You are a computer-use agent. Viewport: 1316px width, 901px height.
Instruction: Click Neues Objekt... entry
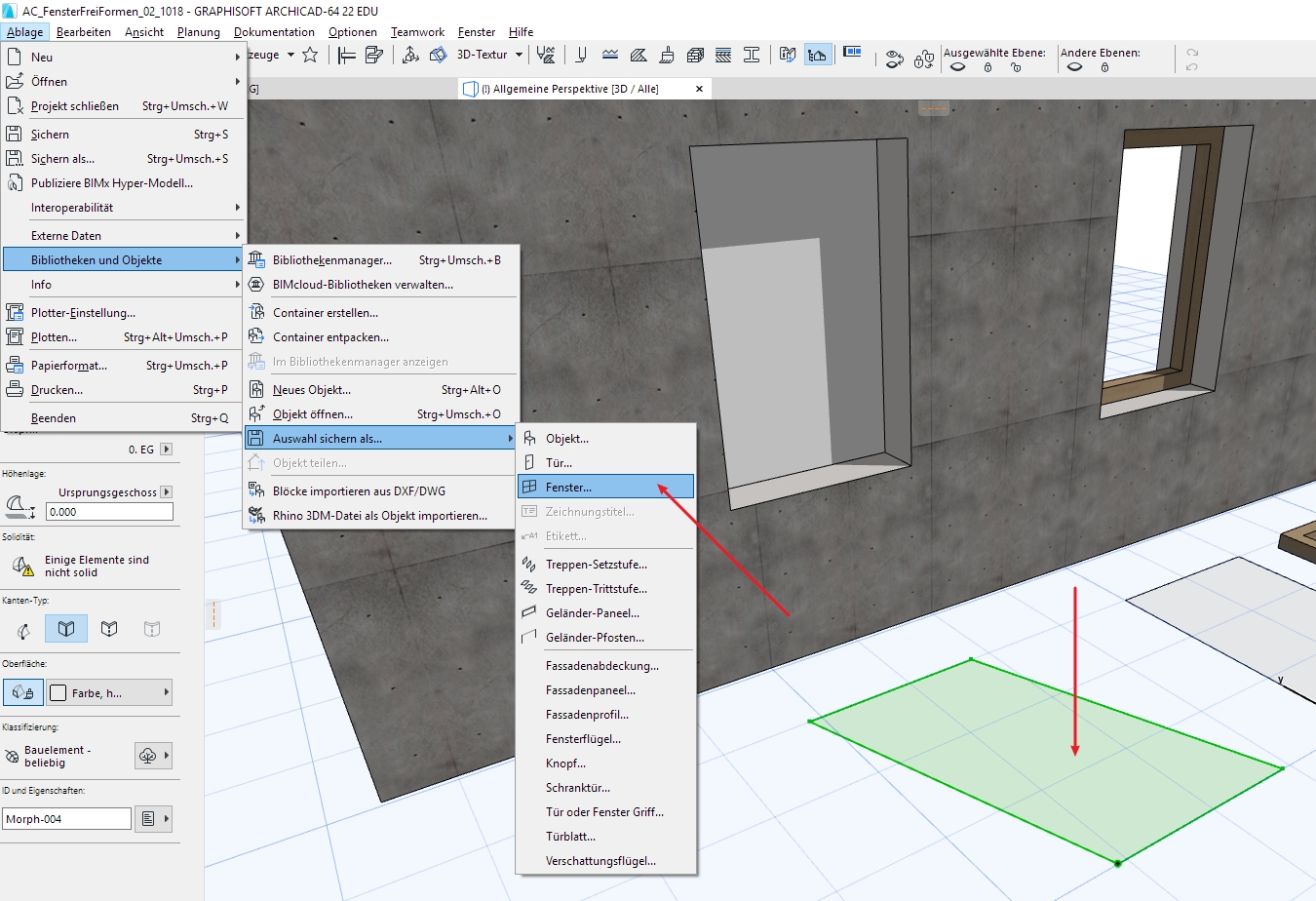click(380, 389)
